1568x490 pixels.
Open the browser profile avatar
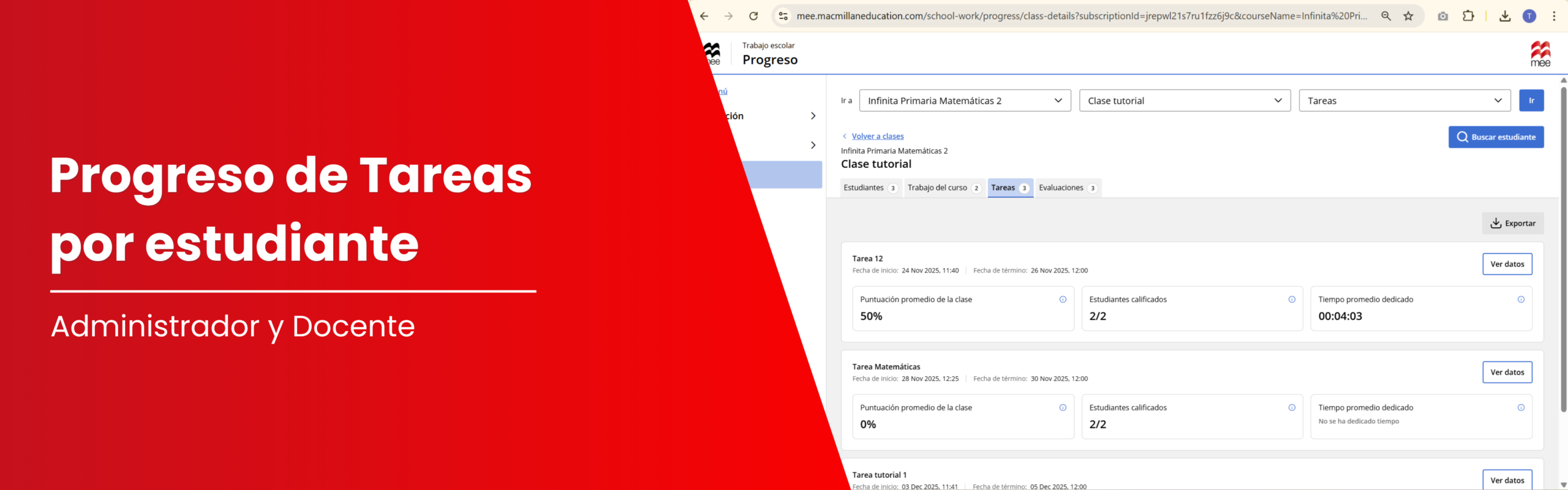point(1529,17)
